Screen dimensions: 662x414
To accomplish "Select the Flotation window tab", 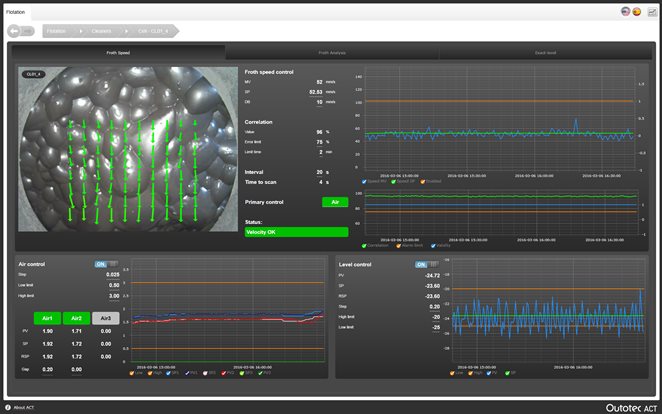I will [15, 12].
